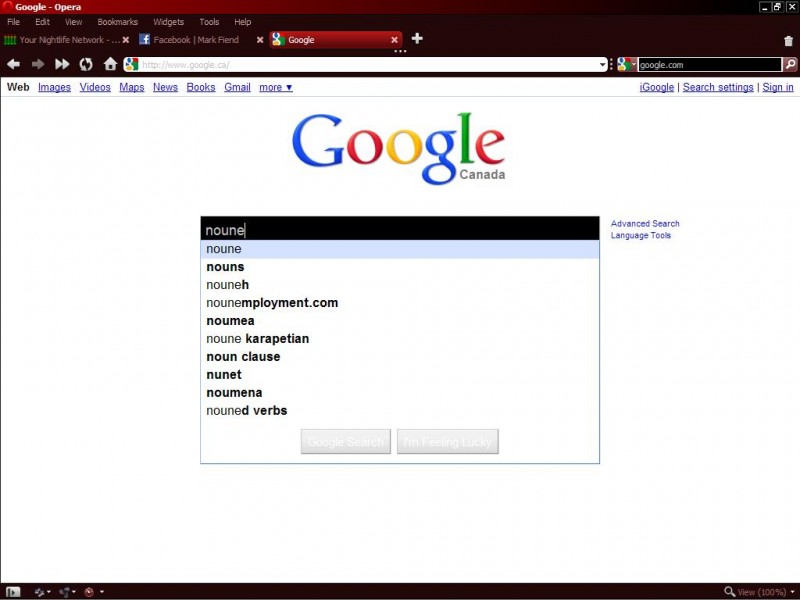Close the Your Nightlife Network tab
The width and height of the screenshot is (800, 600).
[x=126, y=40]
